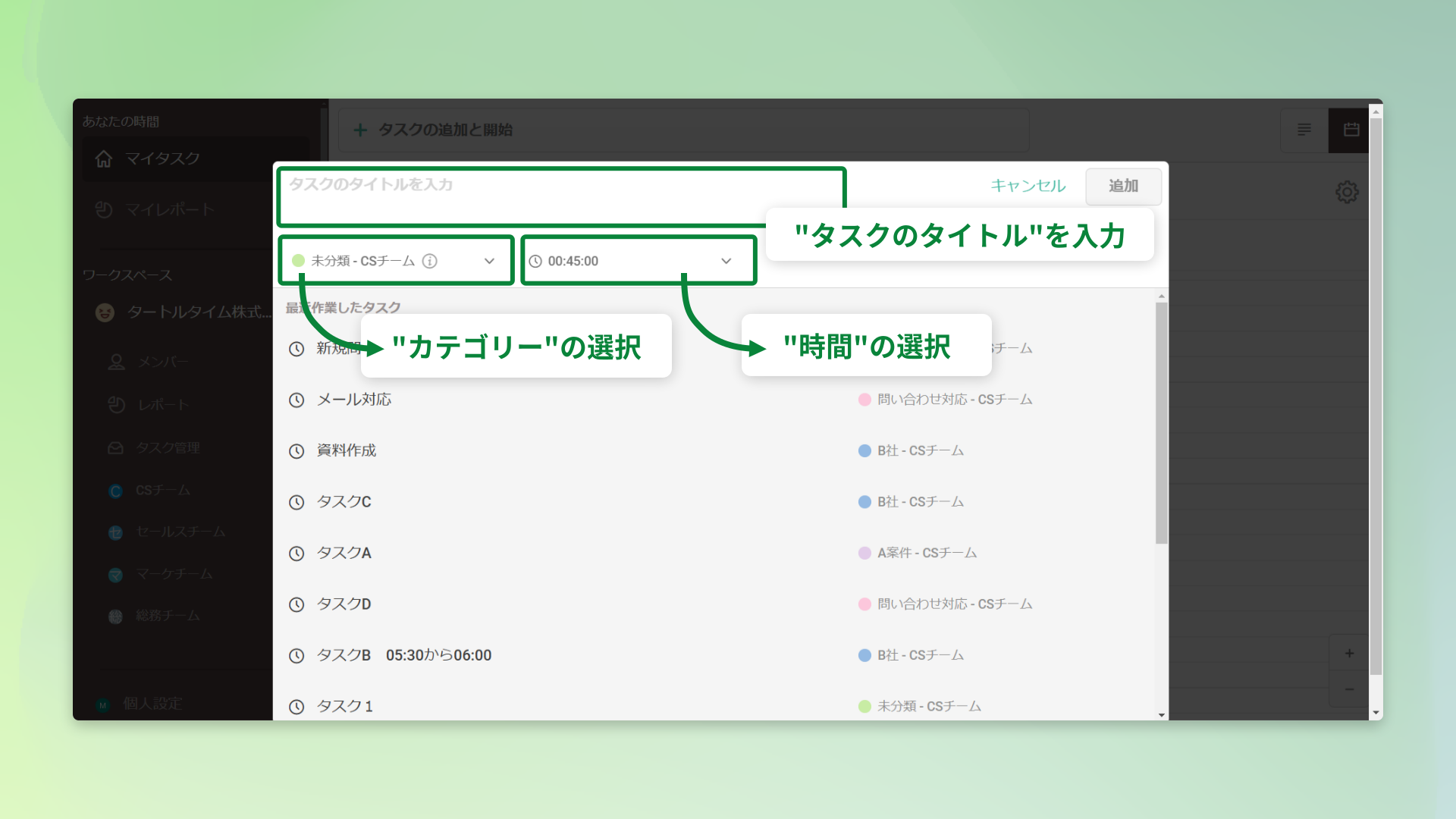Click the キャンセル link
The width and height of the screenshot is (1456, 819).
1028,185
